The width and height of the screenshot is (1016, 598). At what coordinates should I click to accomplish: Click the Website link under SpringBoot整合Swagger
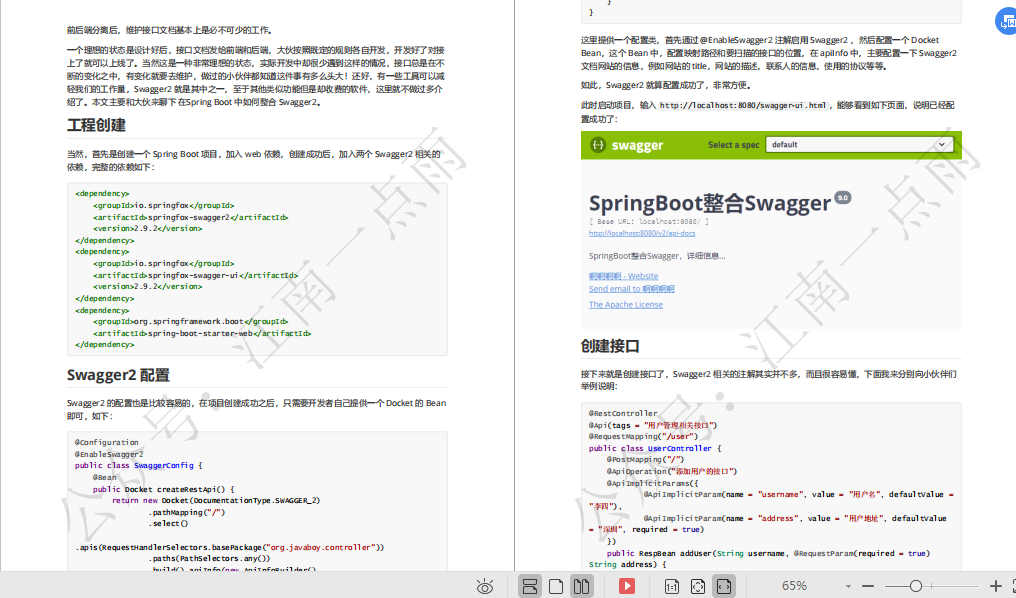click(623, 276)
